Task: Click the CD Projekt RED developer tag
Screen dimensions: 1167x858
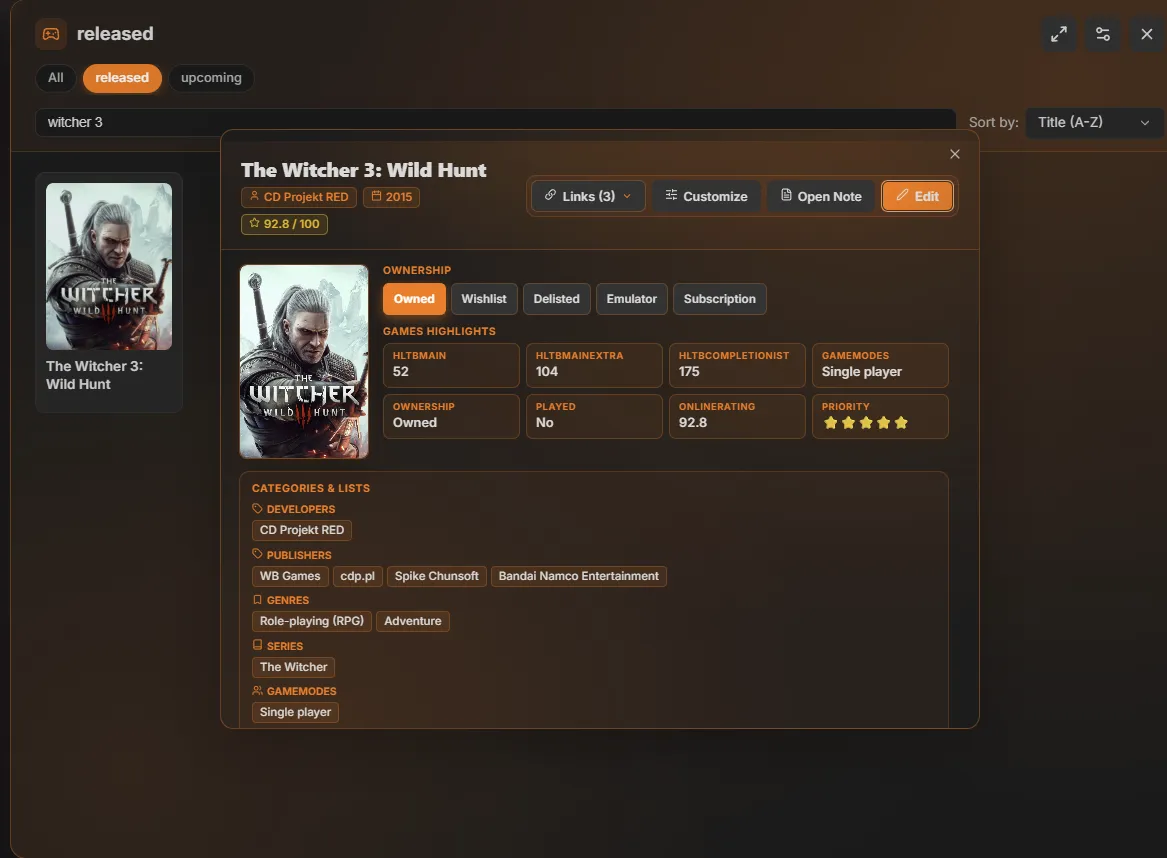Action: pyautogui.click(x=302, y=530)
